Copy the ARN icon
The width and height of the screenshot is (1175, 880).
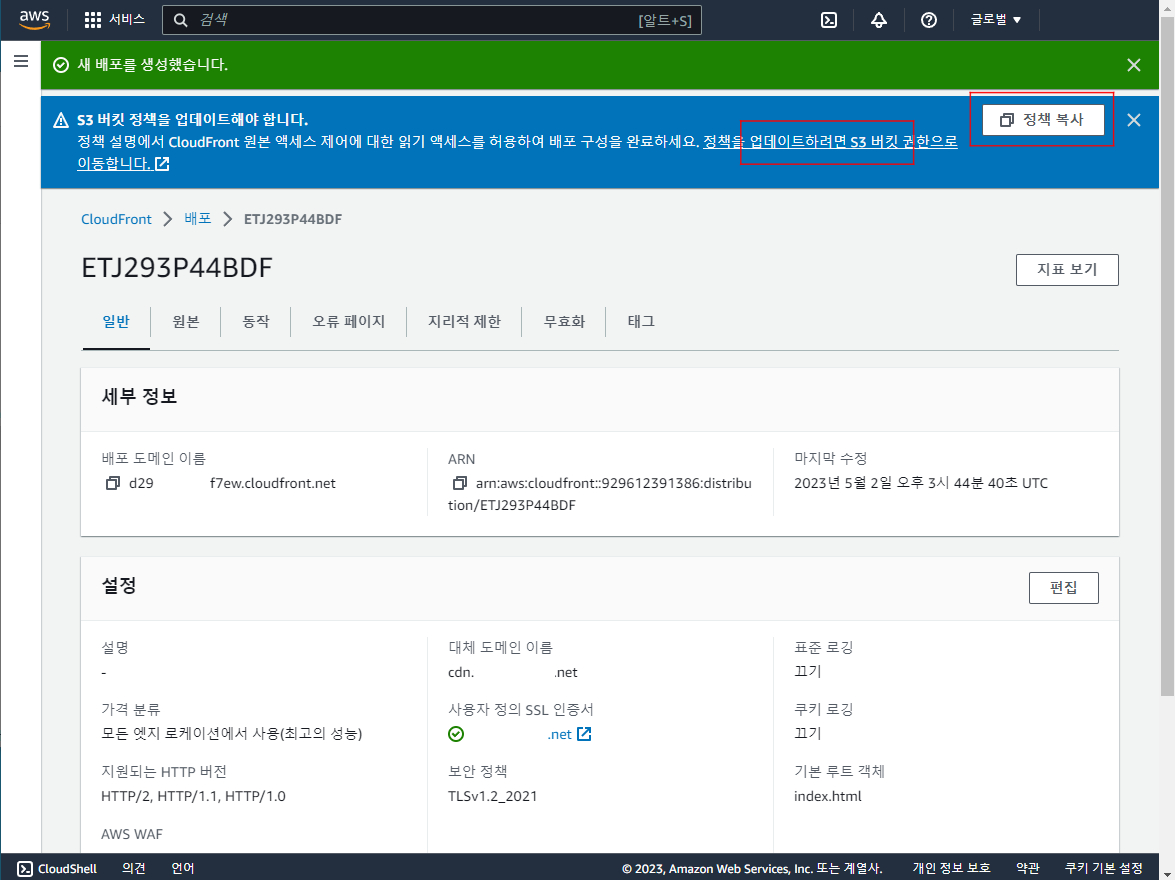tap(459, 483)
